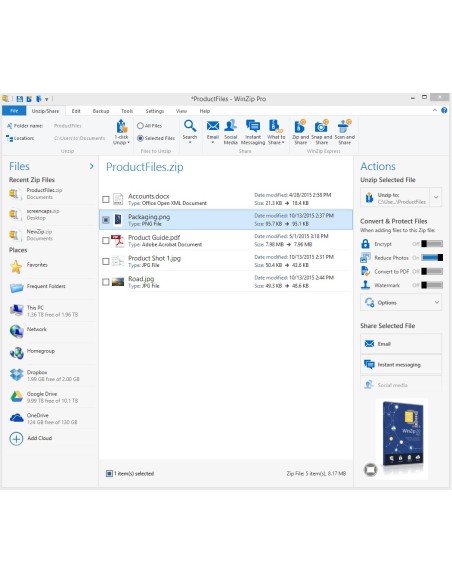Click the Help question mark icon
The width and height of the screenshot is (452, 584).
click(x=444, y=110)
